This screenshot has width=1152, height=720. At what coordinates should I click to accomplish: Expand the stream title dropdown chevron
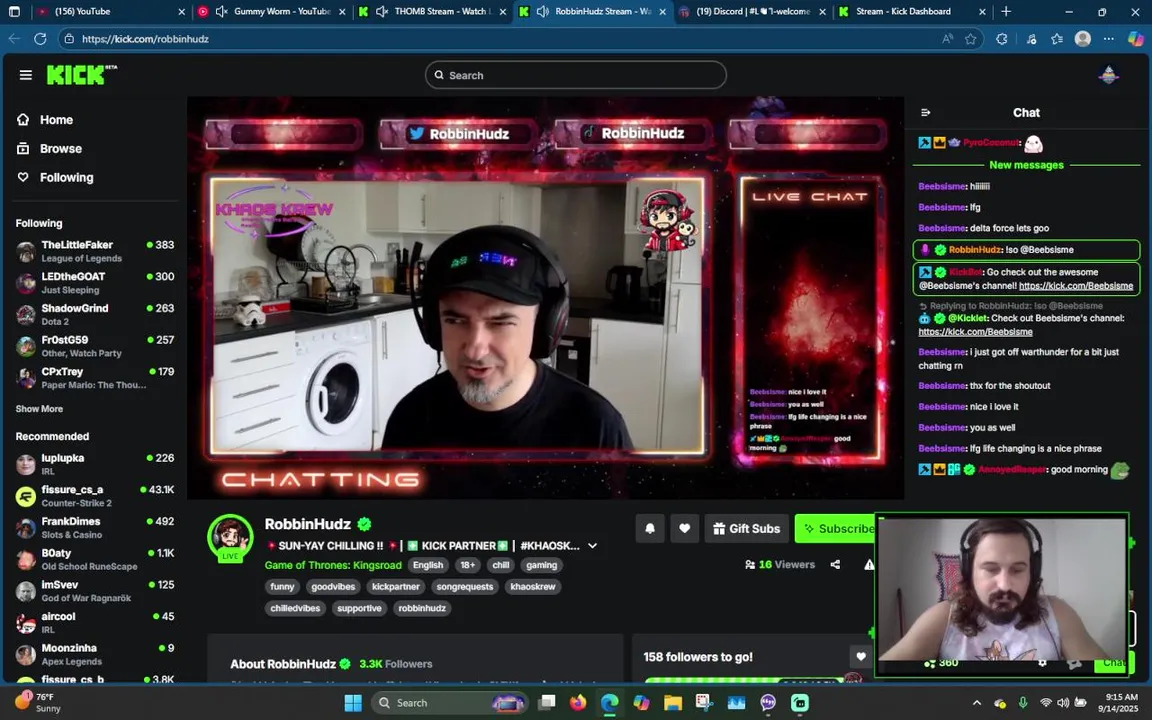pyautogui.click(x=592, y=546)
